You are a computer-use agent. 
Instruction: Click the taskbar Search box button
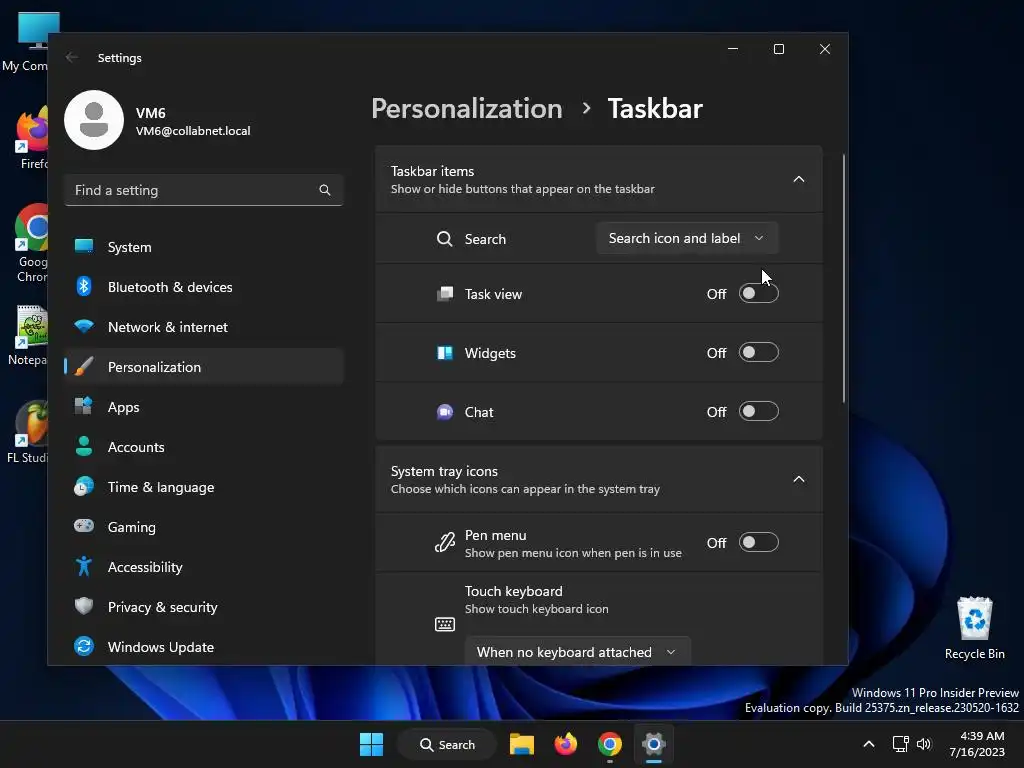pos(447,744)
